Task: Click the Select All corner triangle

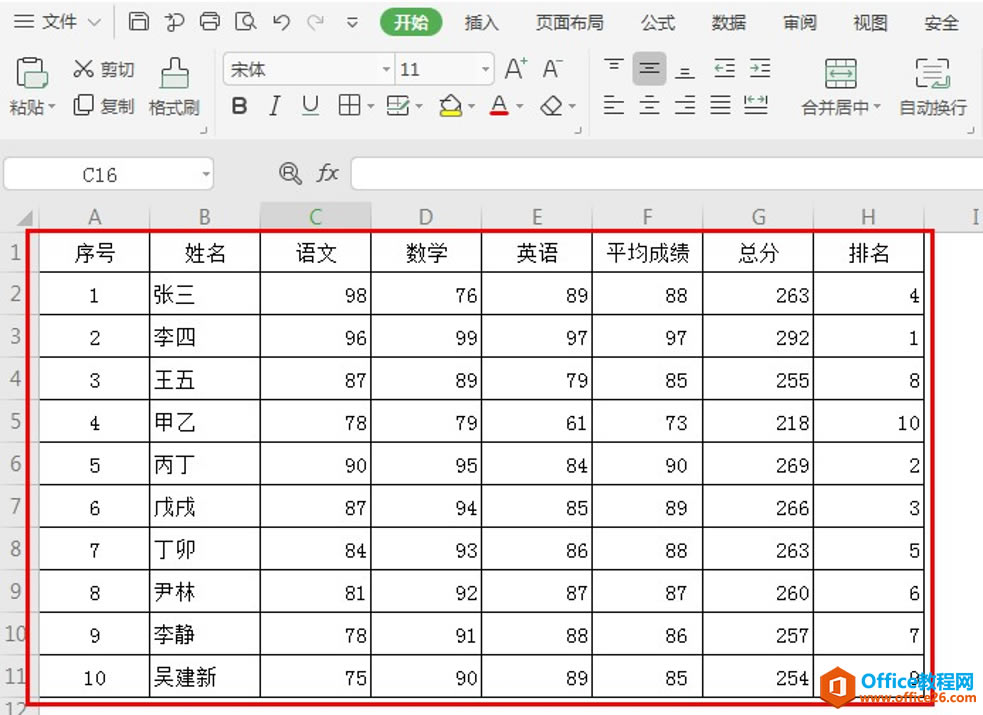Action: (x=24, y=217)
